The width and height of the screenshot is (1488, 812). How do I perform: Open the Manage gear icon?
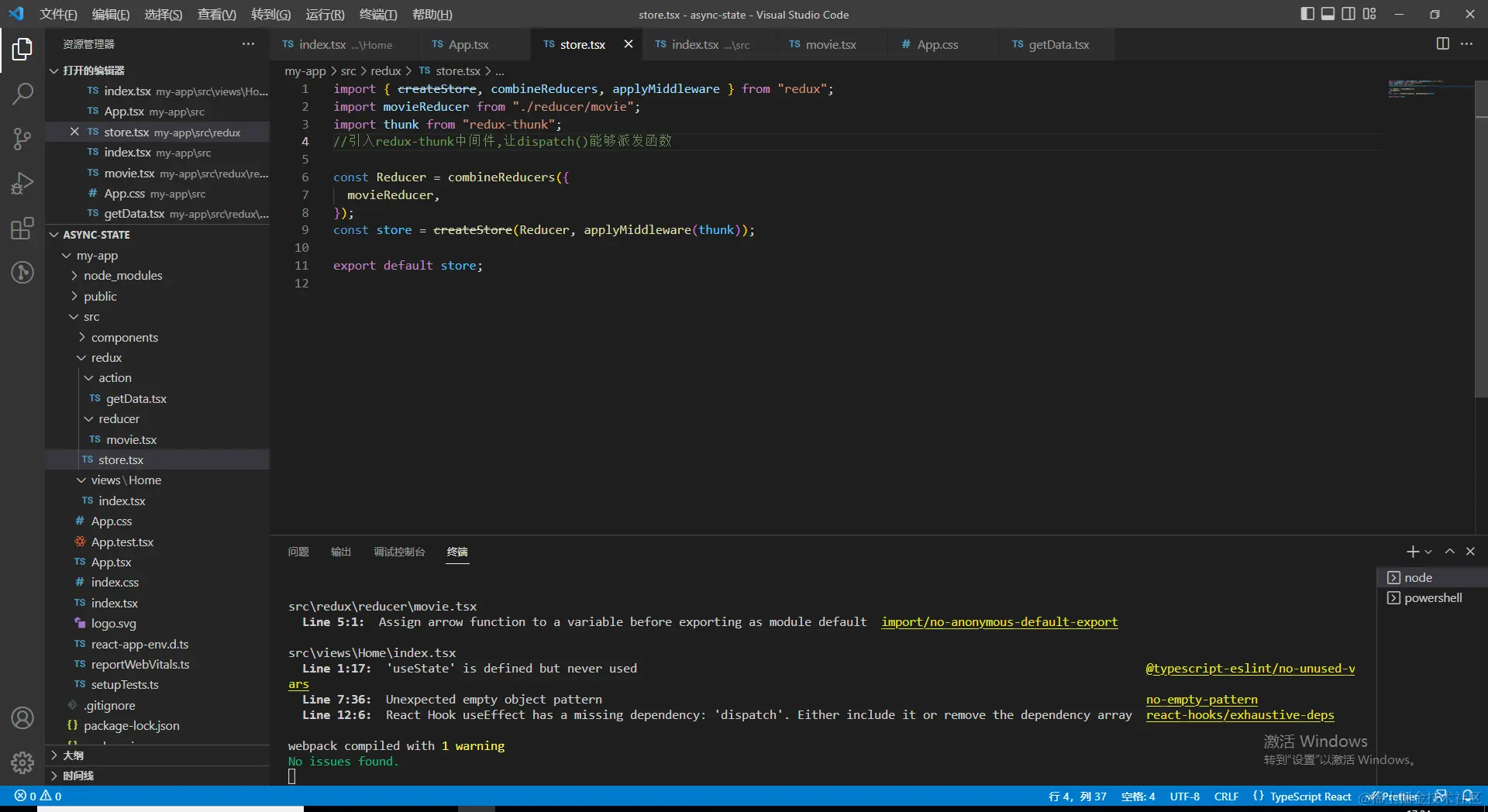22,763
